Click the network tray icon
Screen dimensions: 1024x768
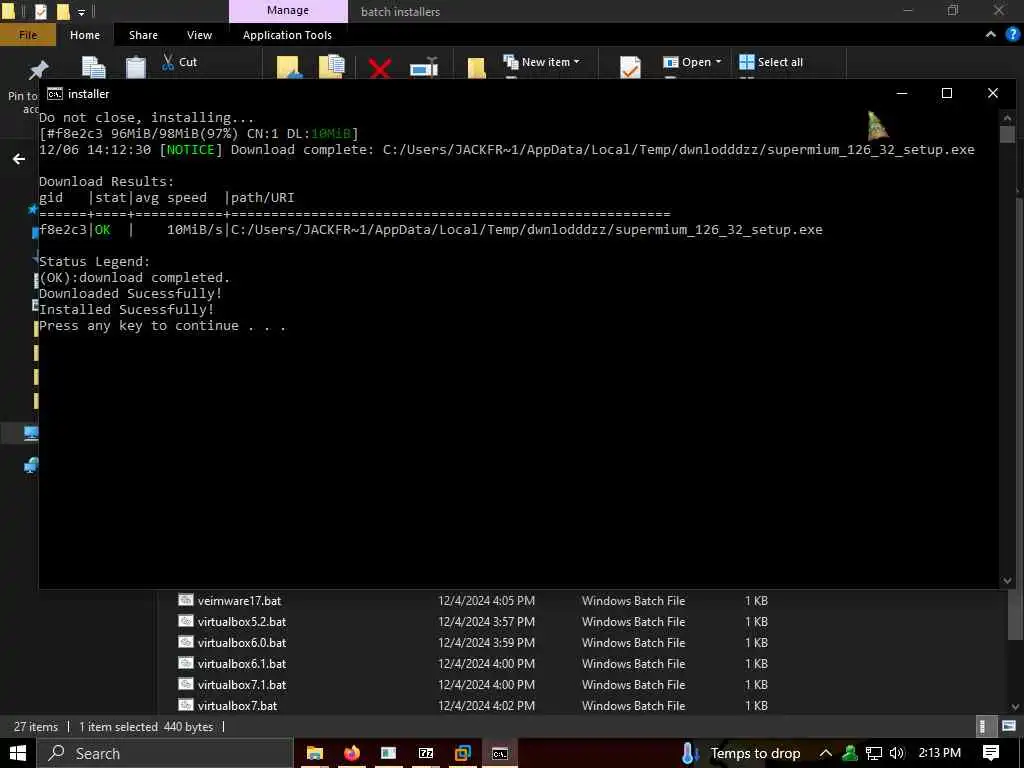pyautogui.click(x=873, y=753)
